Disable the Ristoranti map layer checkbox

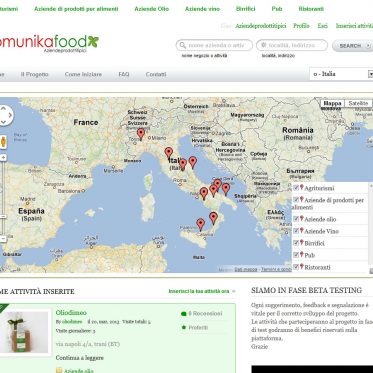point(295,267)
